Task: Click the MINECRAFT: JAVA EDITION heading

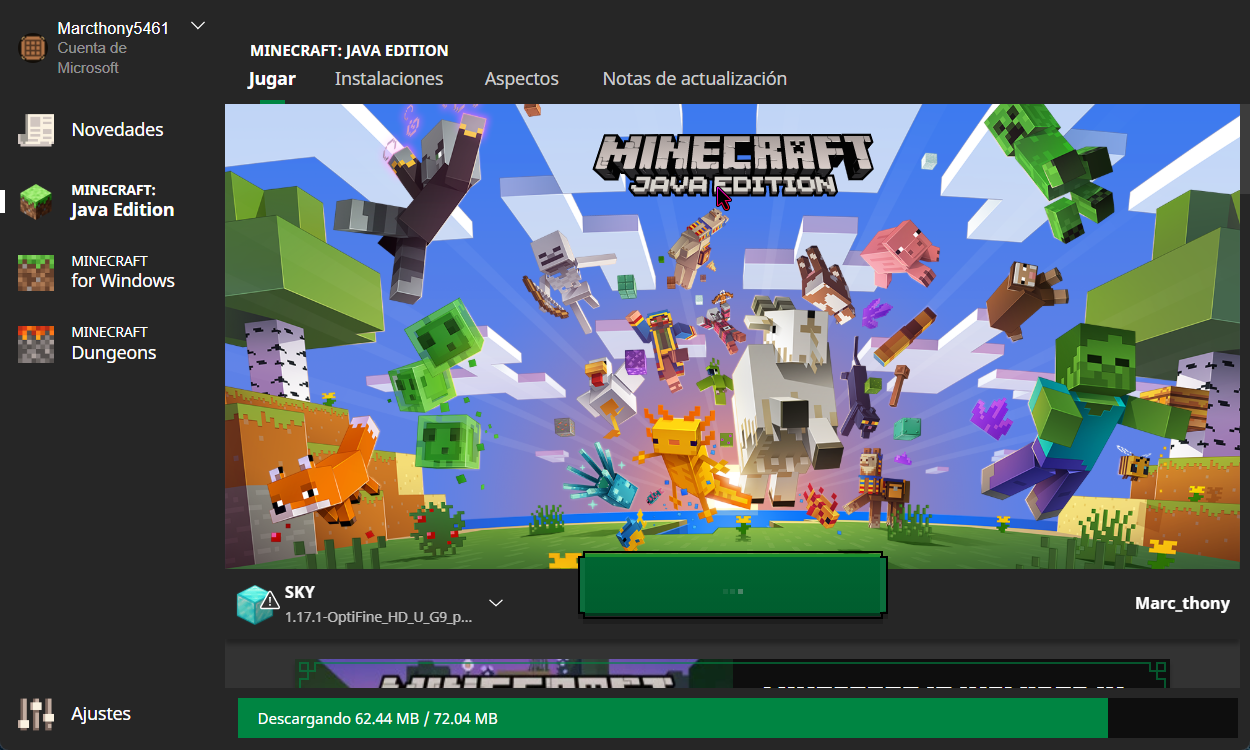Action: pyautogui.click(x=349, y=51)
